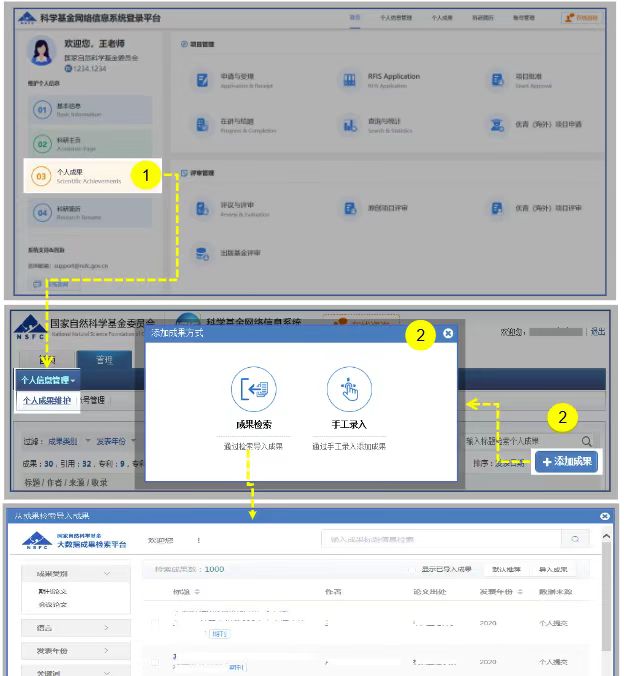Click search magnifier in 个人成果 search box
The width and height of the screenshot is (624, 676).
pyautogui.click(x=586, y=441)
